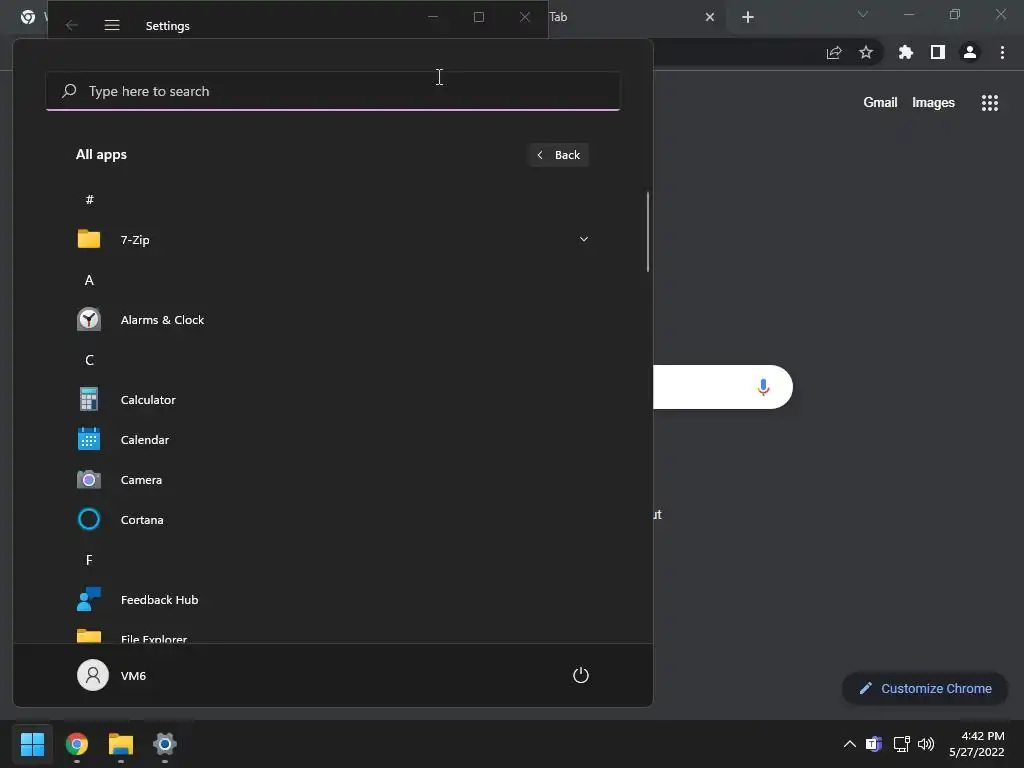Show hidden system tray icons
This screenshot has height=768, width=1024.
850,744
